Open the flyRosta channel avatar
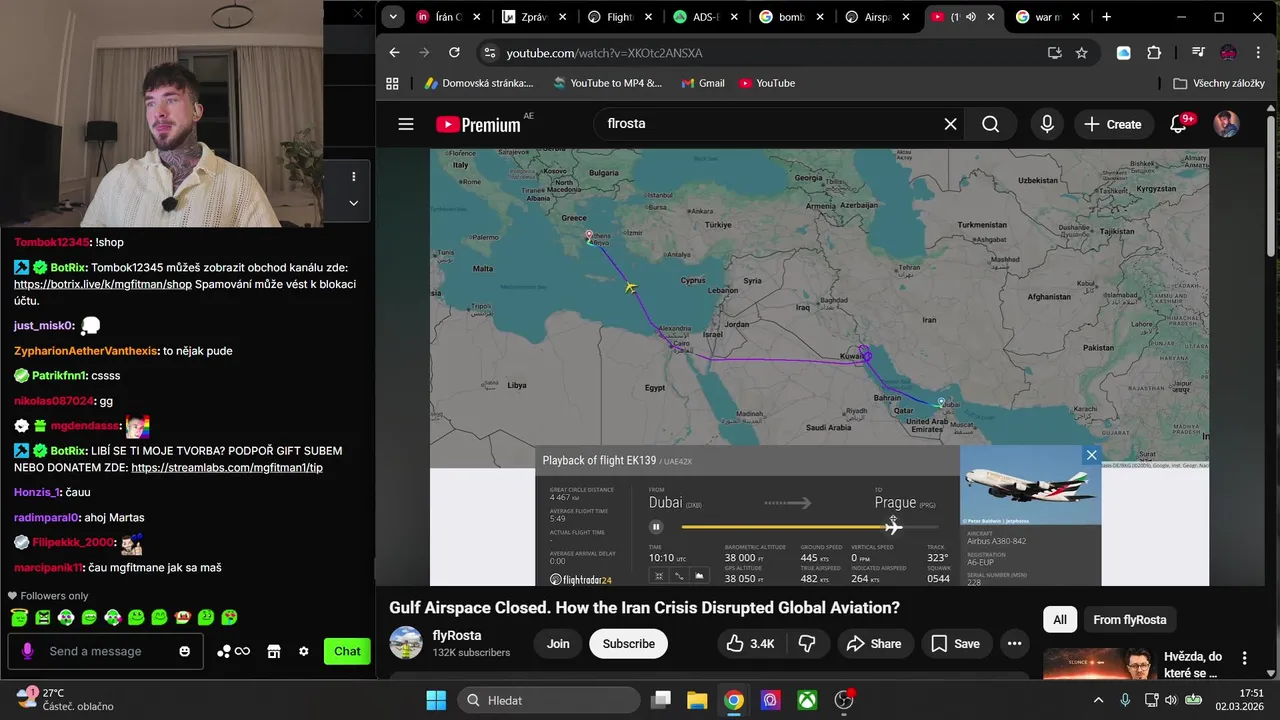The image size is (1280, 720). (406, 643)
